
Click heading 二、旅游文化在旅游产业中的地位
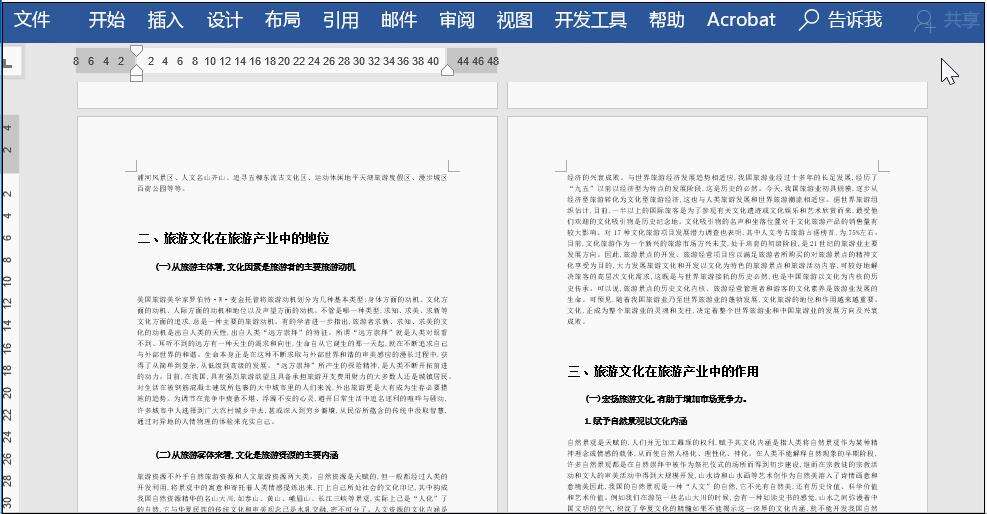pos(234,238)
